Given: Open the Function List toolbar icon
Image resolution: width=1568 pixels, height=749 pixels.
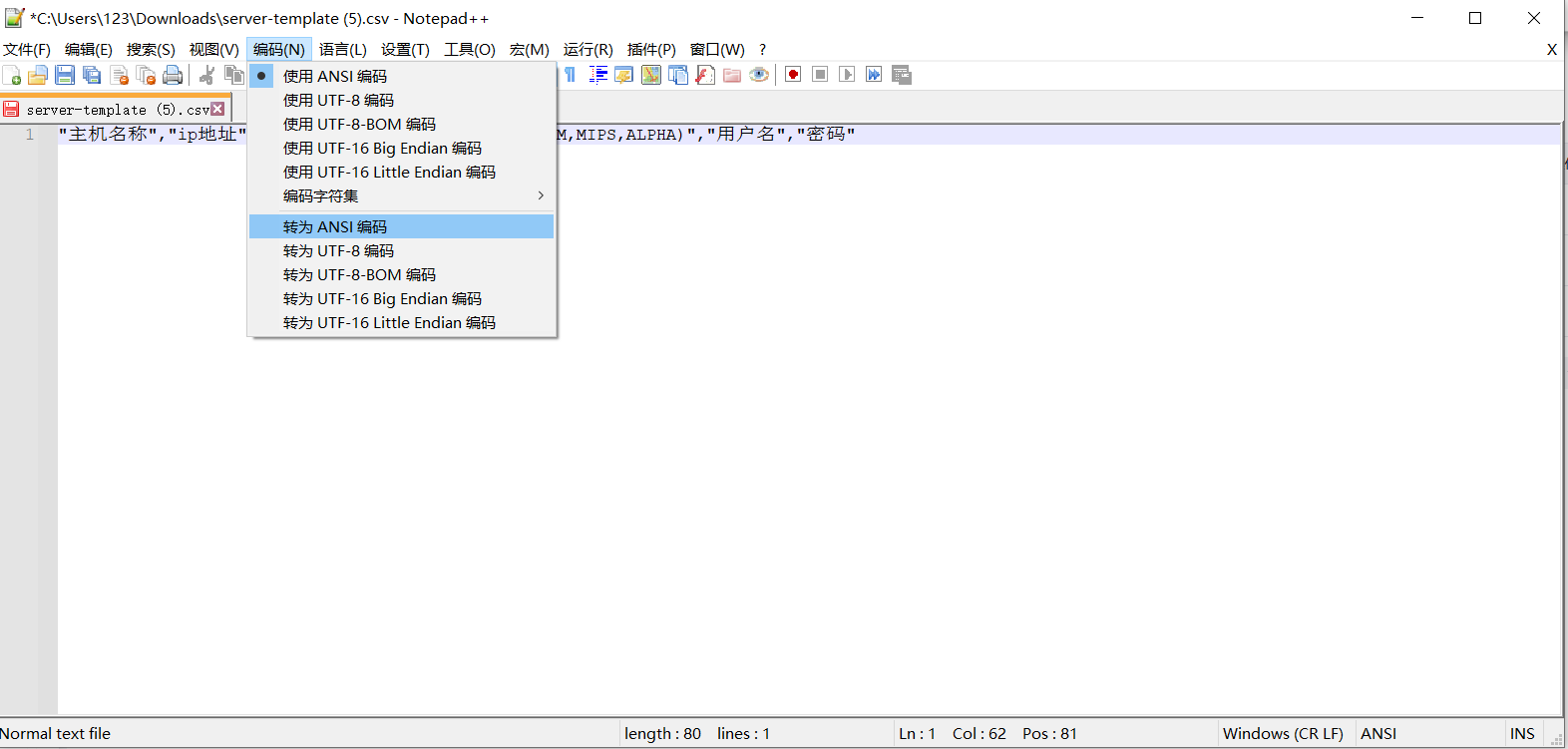Looking at the screenshot, I should (x=705, y=75).
